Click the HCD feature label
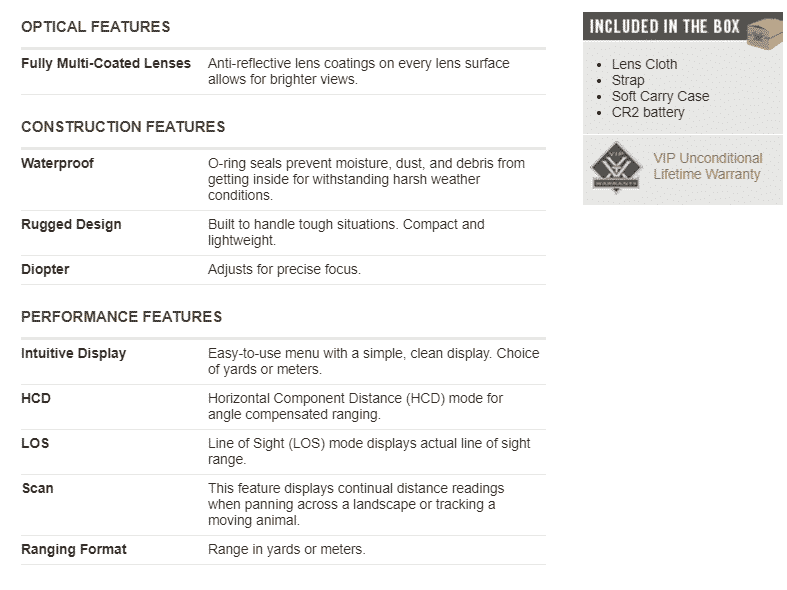This screenshot has height=590, width=787. pos(36,398)
